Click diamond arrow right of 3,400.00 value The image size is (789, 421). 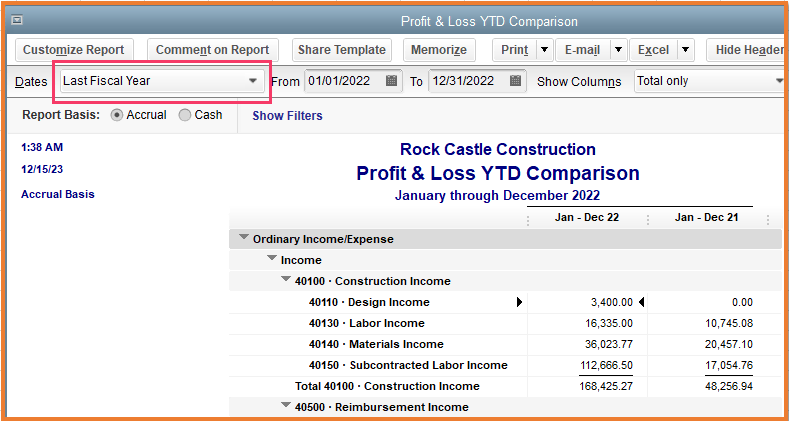click(642, 302)
